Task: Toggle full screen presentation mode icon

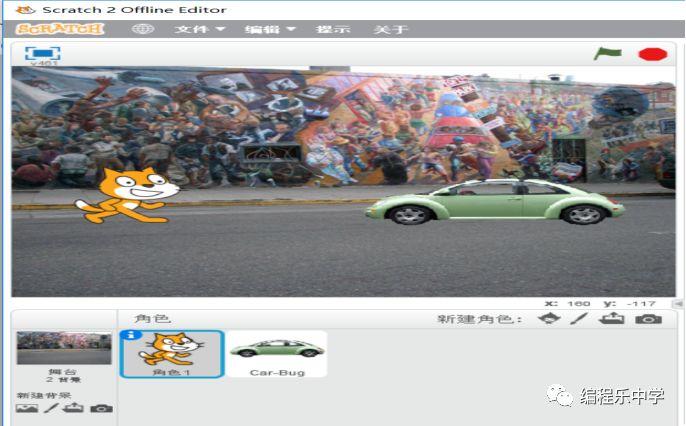Action: pyautogui.click(x=43, y=53)
